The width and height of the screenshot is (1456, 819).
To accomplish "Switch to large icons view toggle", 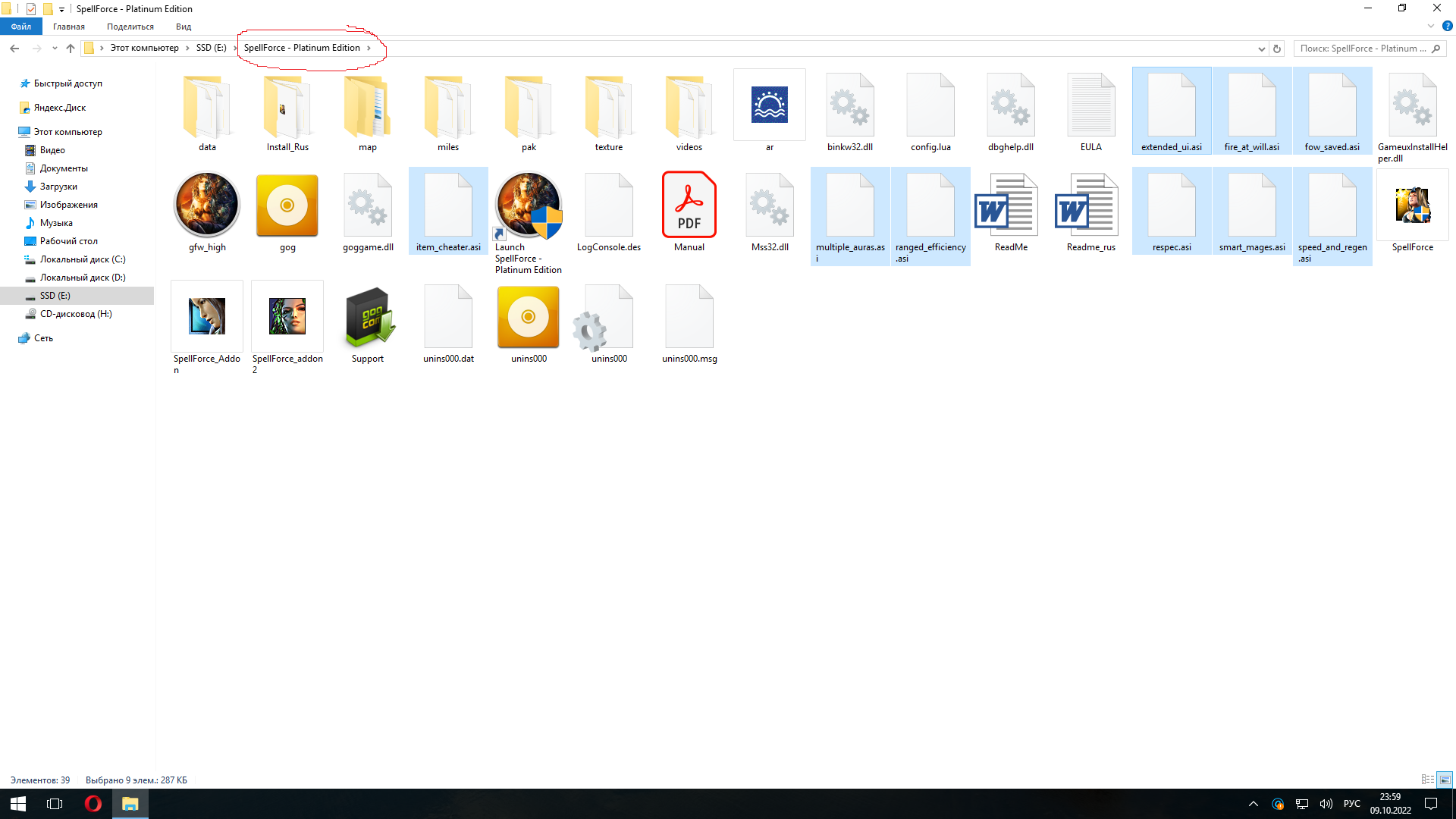I will tap(1445, 780).
